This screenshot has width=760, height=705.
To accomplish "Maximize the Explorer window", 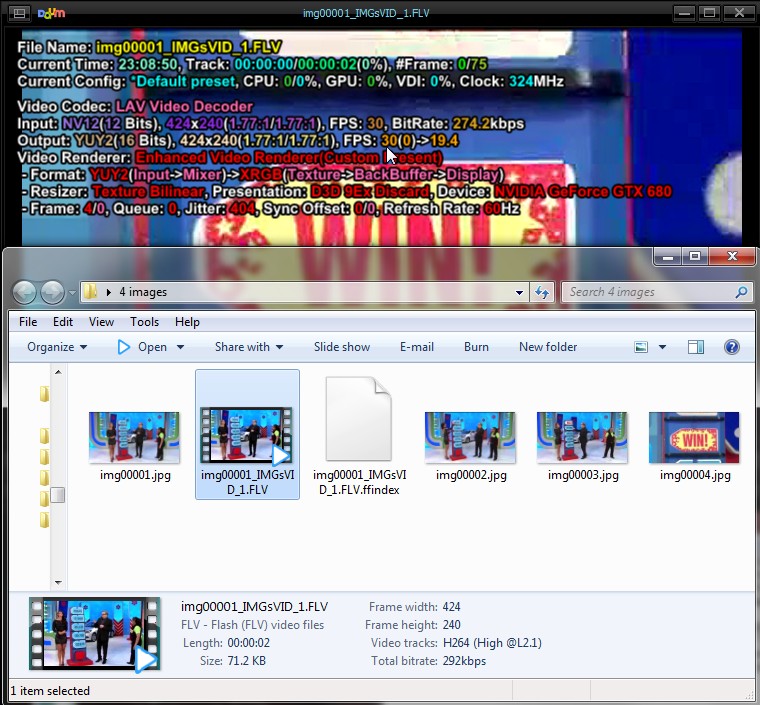I will [x=695, y=257].
